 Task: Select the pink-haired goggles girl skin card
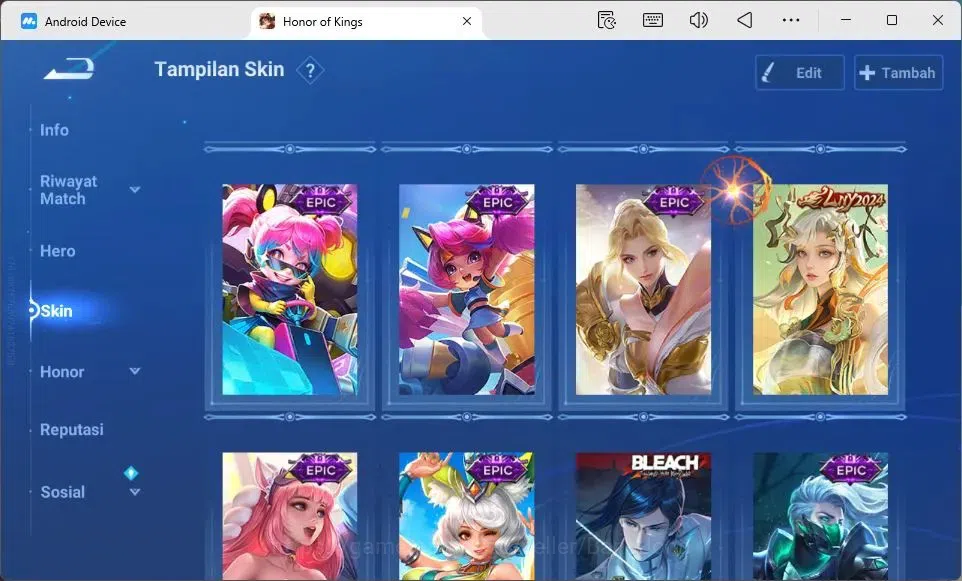point(290,290)
